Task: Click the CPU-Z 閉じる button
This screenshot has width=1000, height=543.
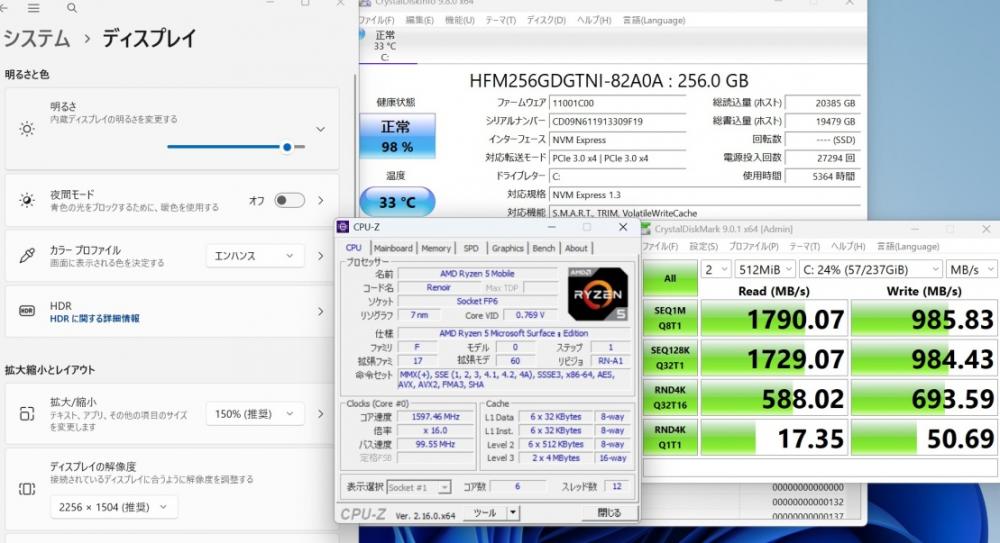Action: pyautogui.click(x=608, y=512)
